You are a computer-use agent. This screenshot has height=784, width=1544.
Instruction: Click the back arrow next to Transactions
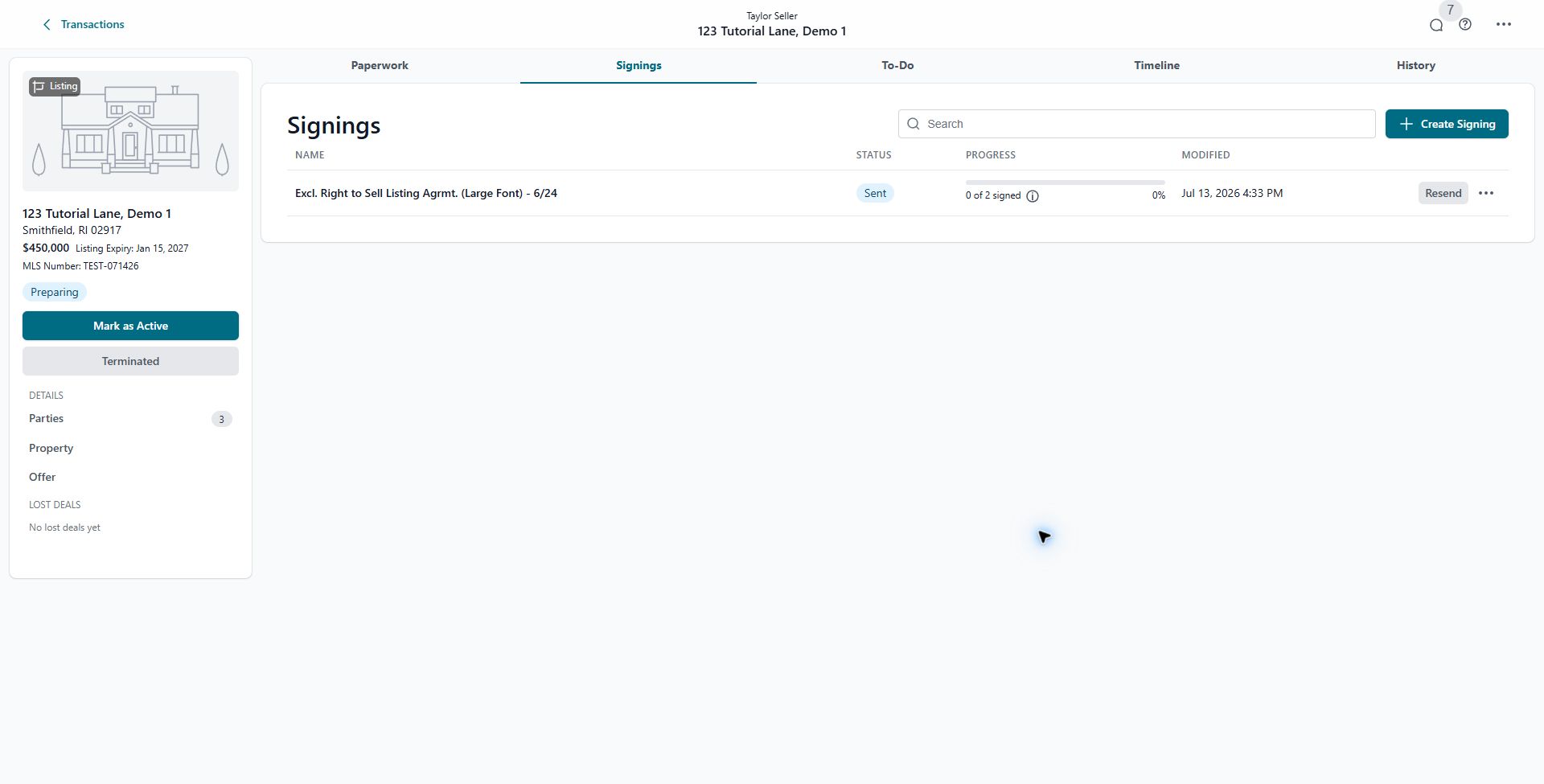47,25
